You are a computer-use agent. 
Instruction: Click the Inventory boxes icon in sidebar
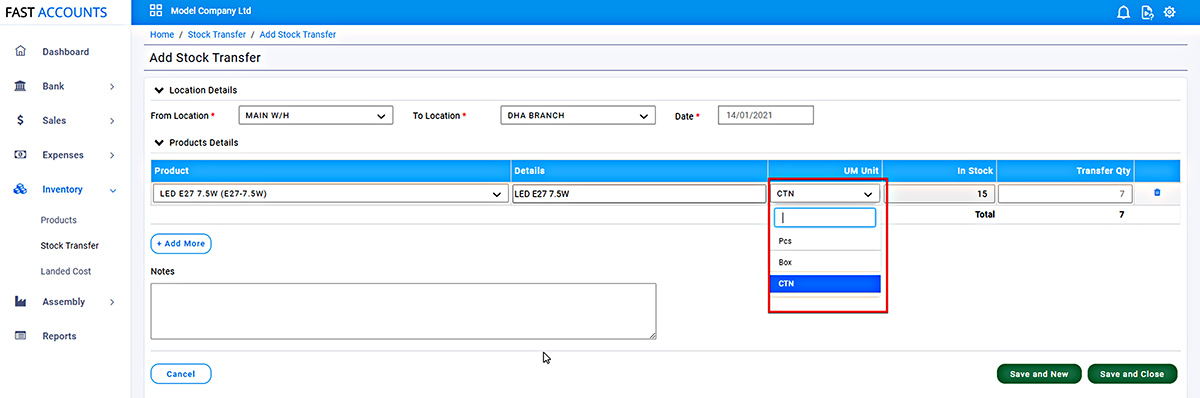point(20,189)
